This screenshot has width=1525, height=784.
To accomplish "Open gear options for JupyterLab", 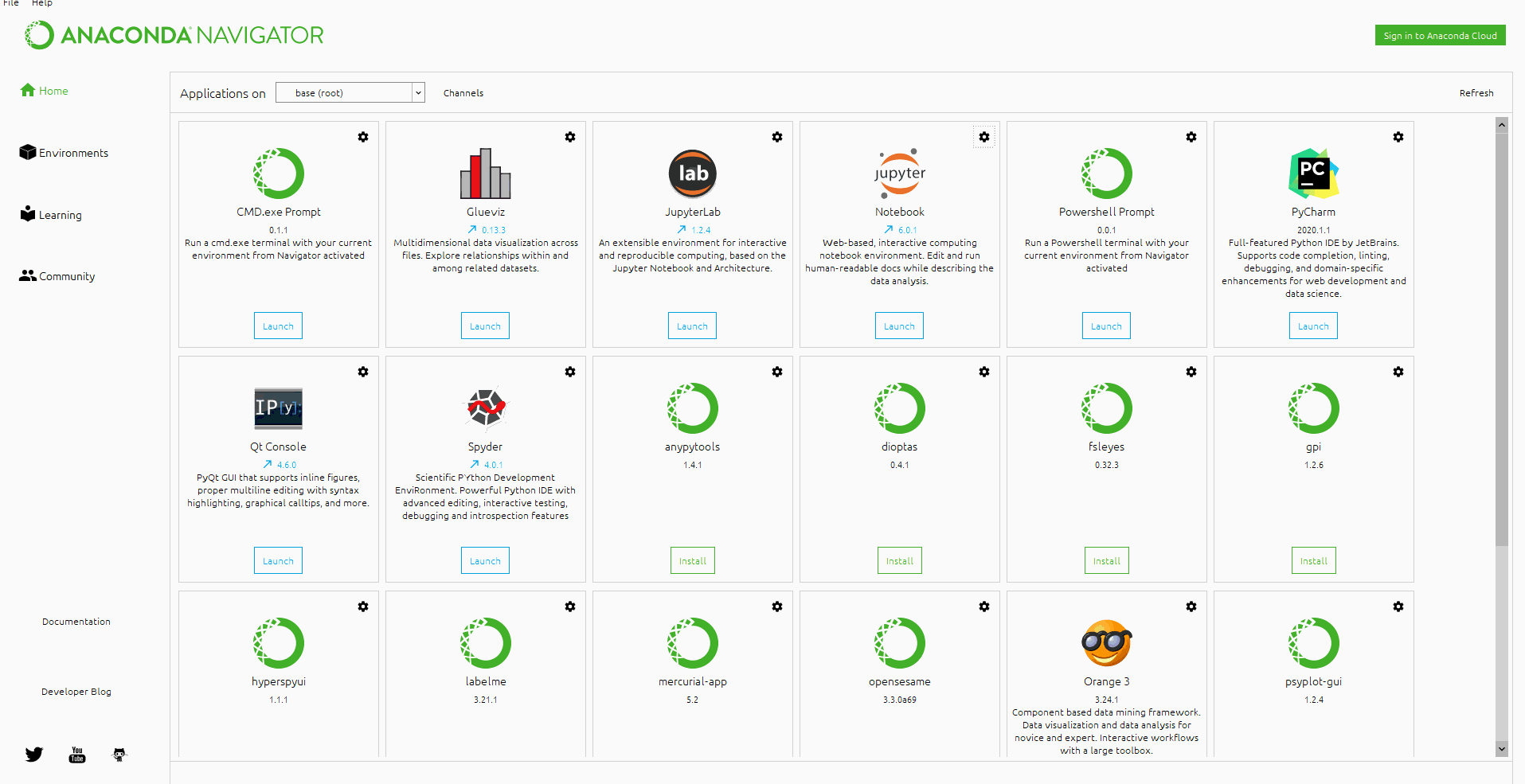I will pos(777,137).
